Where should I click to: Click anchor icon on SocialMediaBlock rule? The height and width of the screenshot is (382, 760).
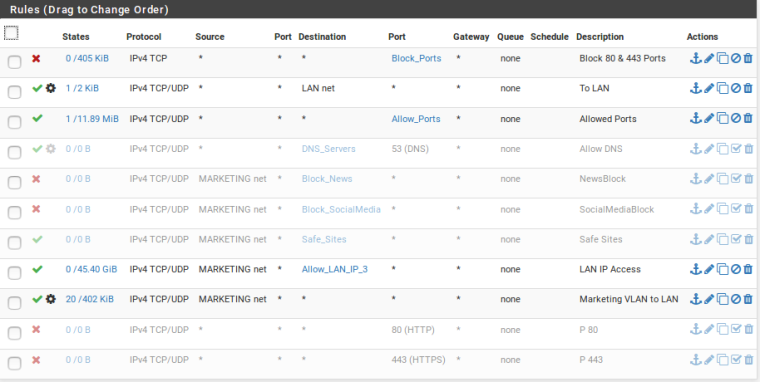[696, 209]
